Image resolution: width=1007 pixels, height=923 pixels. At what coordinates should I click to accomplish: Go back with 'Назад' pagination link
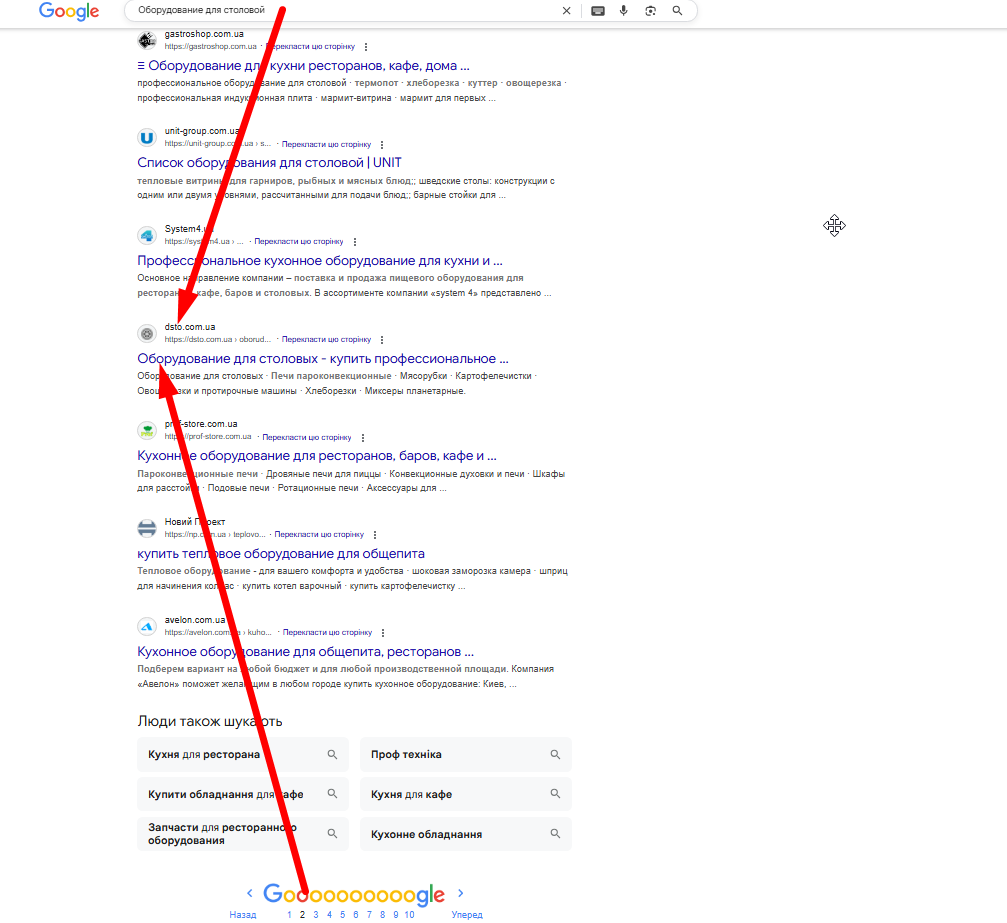coord(243,915)
